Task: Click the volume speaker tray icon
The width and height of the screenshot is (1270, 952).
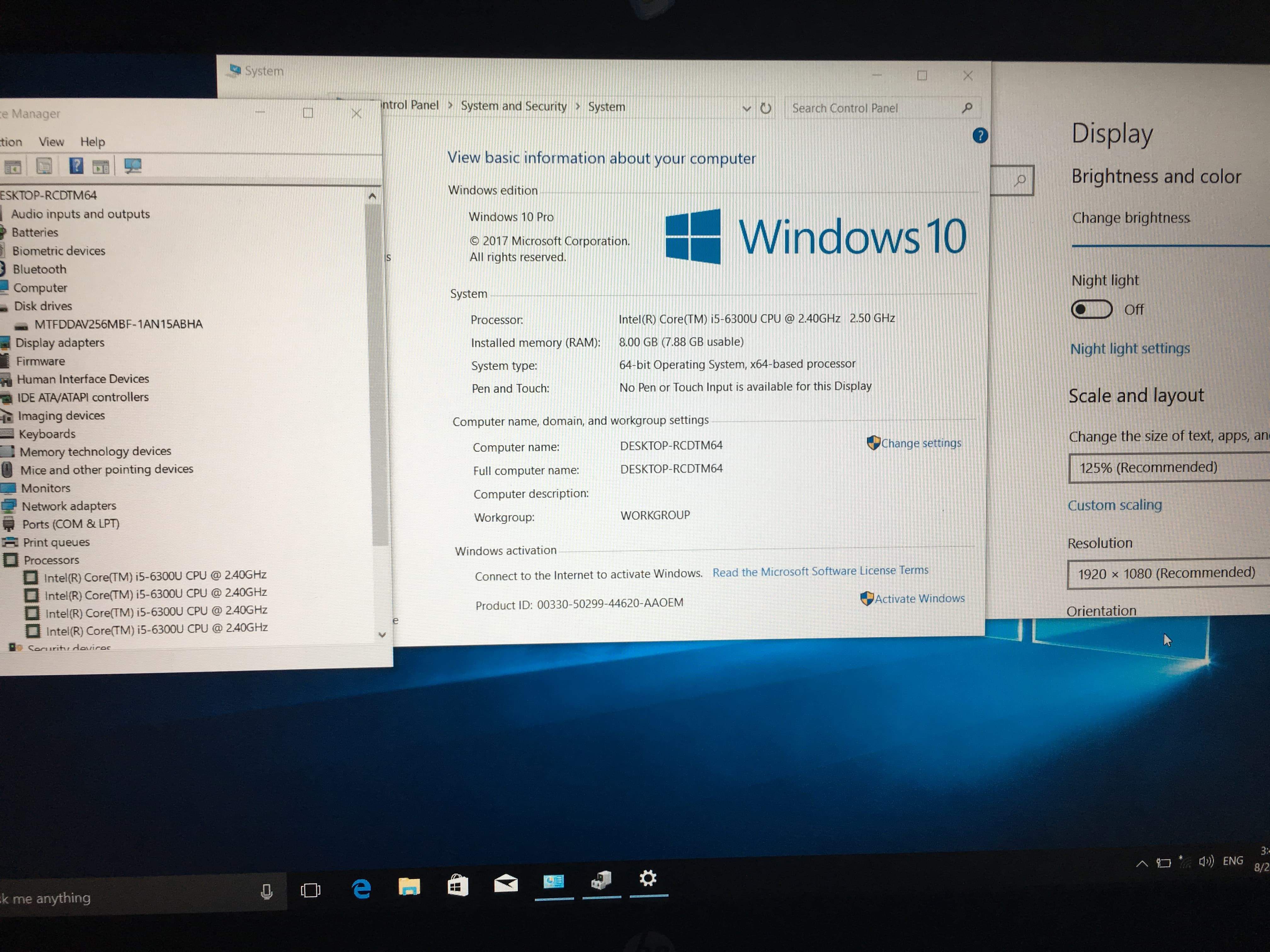Action: pos(1206,861)
